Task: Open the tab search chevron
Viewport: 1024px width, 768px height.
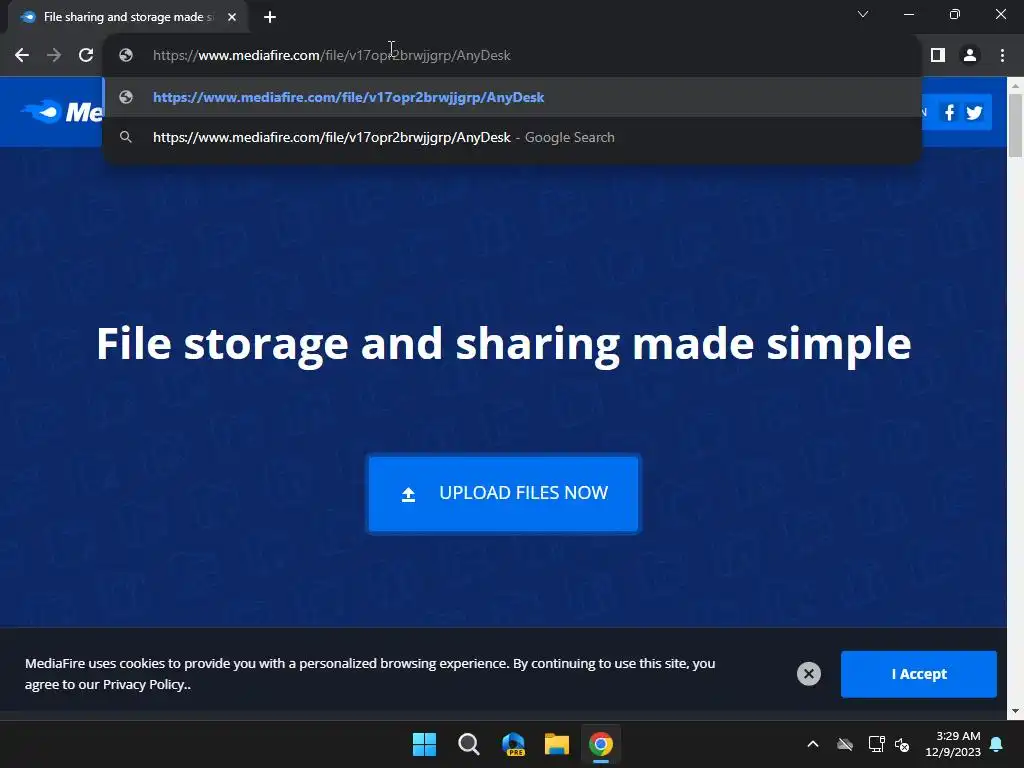Action: [x=863, y=14]
